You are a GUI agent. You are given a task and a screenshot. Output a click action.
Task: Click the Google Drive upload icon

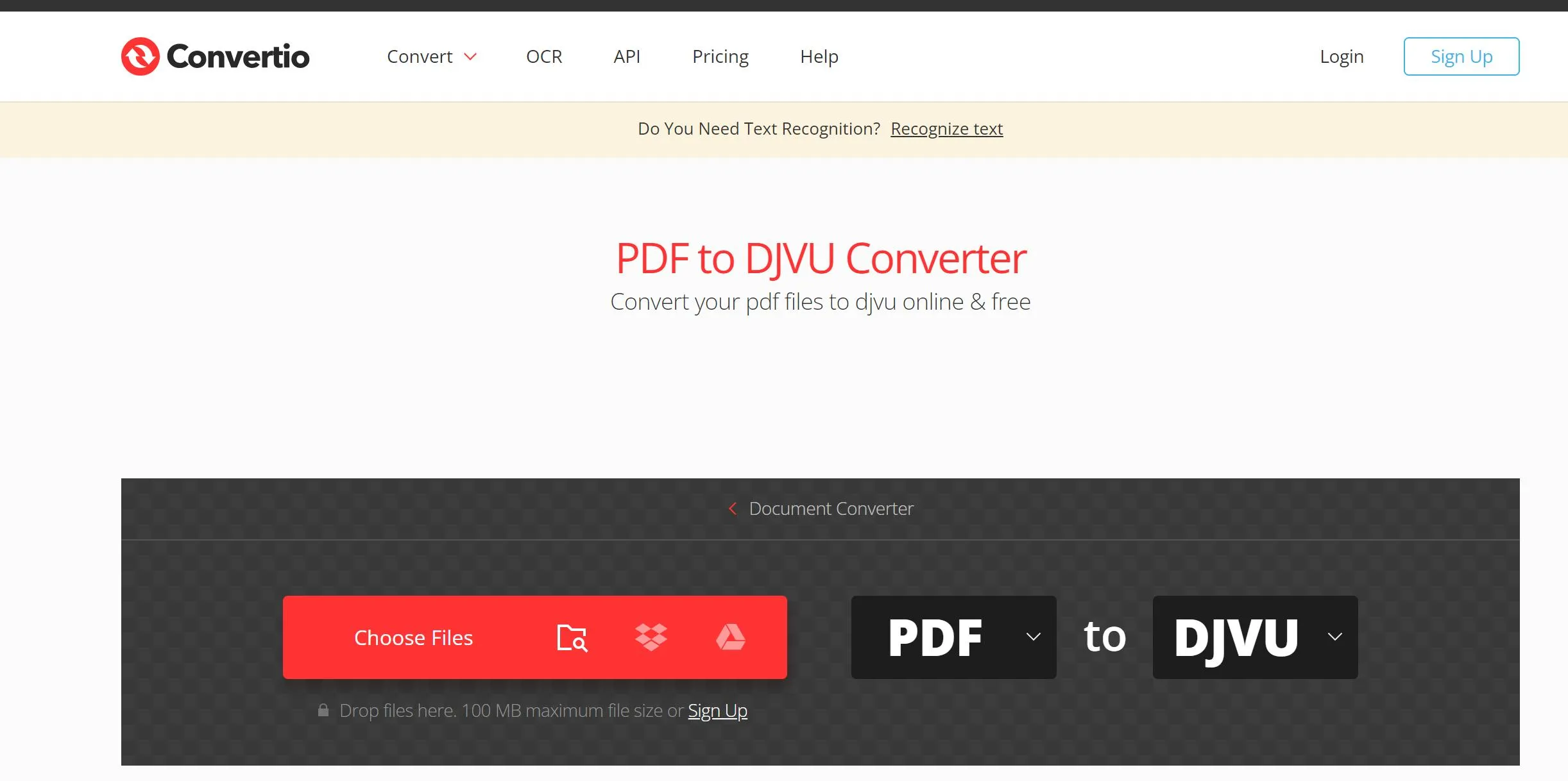[731, 637]
